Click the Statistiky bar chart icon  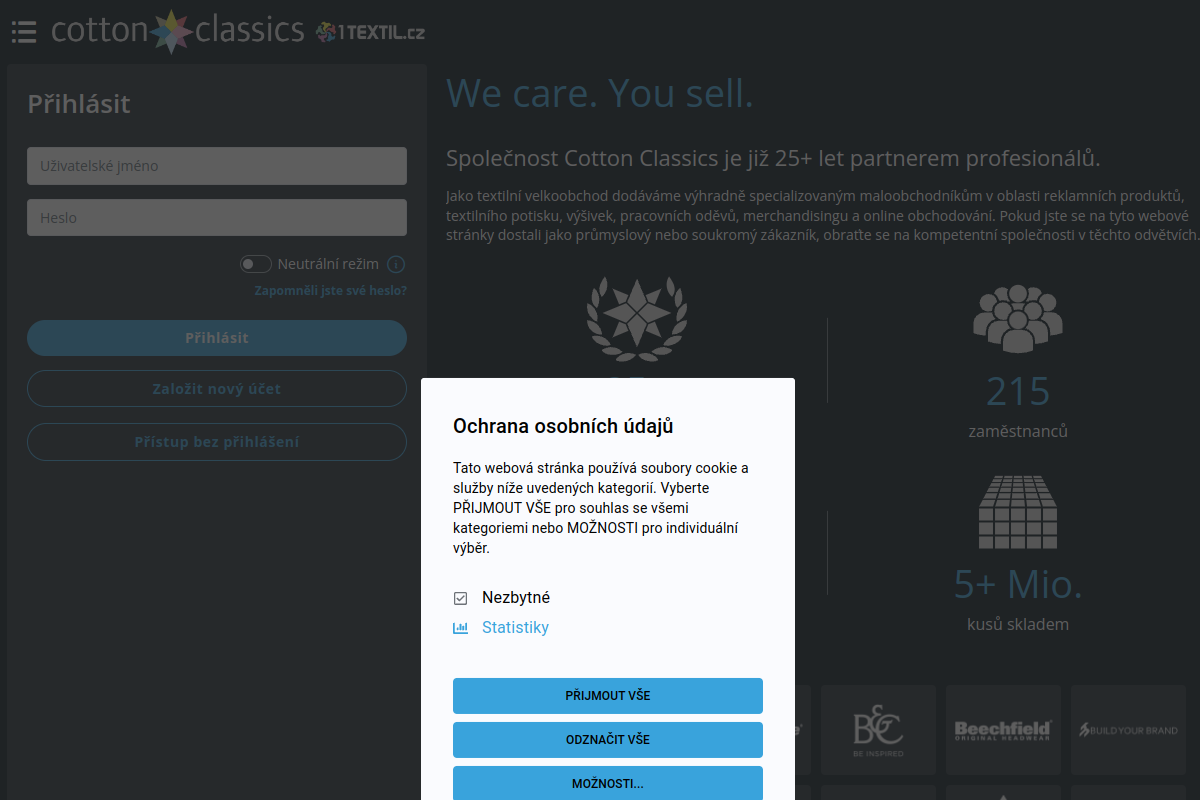coord(461,628)
